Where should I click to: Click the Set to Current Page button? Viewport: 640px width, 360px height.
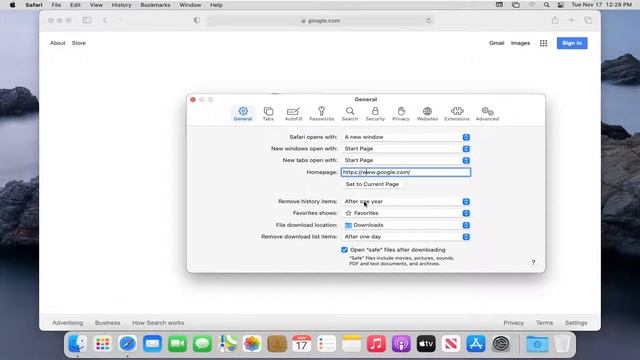(x=372, y=184)
